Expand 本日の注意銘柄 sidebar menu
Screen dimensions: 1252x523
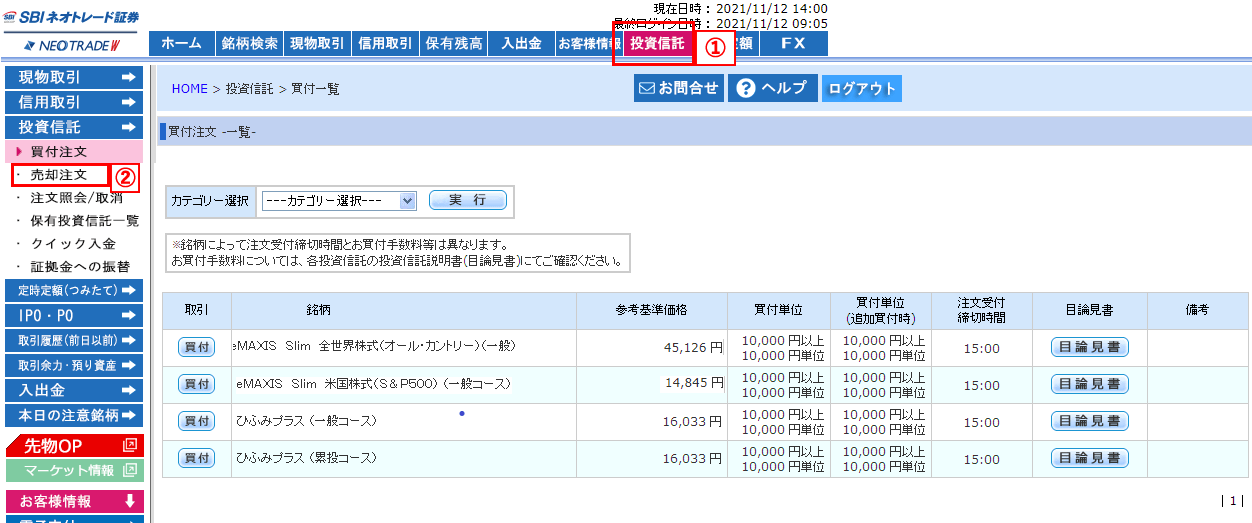click(74, 415)
